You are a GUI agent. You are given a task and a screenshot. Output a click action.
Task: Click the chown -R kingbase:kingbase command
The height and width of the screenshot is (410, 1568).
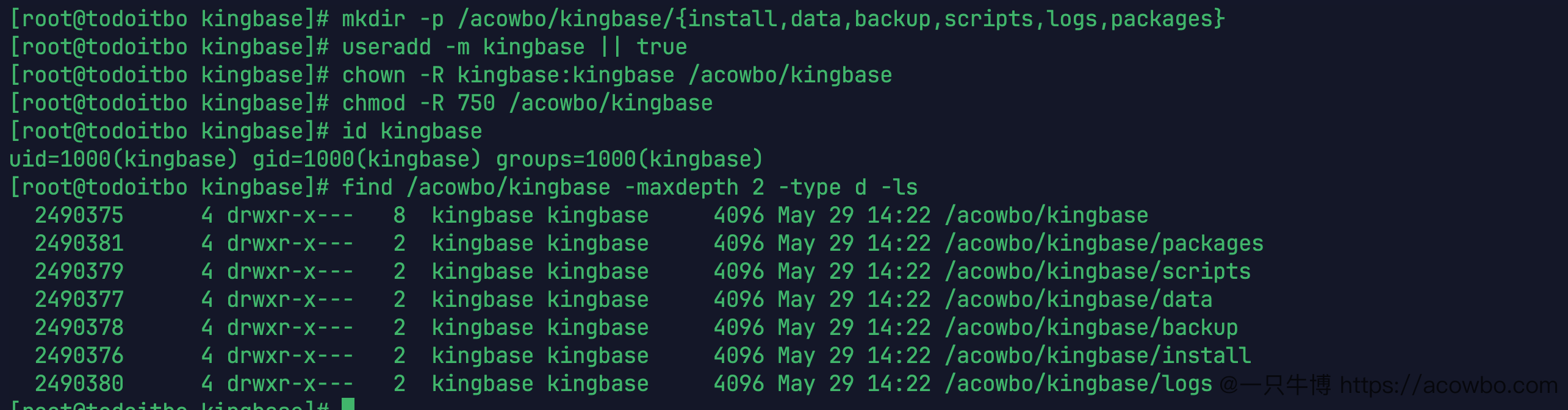point(617,75)
